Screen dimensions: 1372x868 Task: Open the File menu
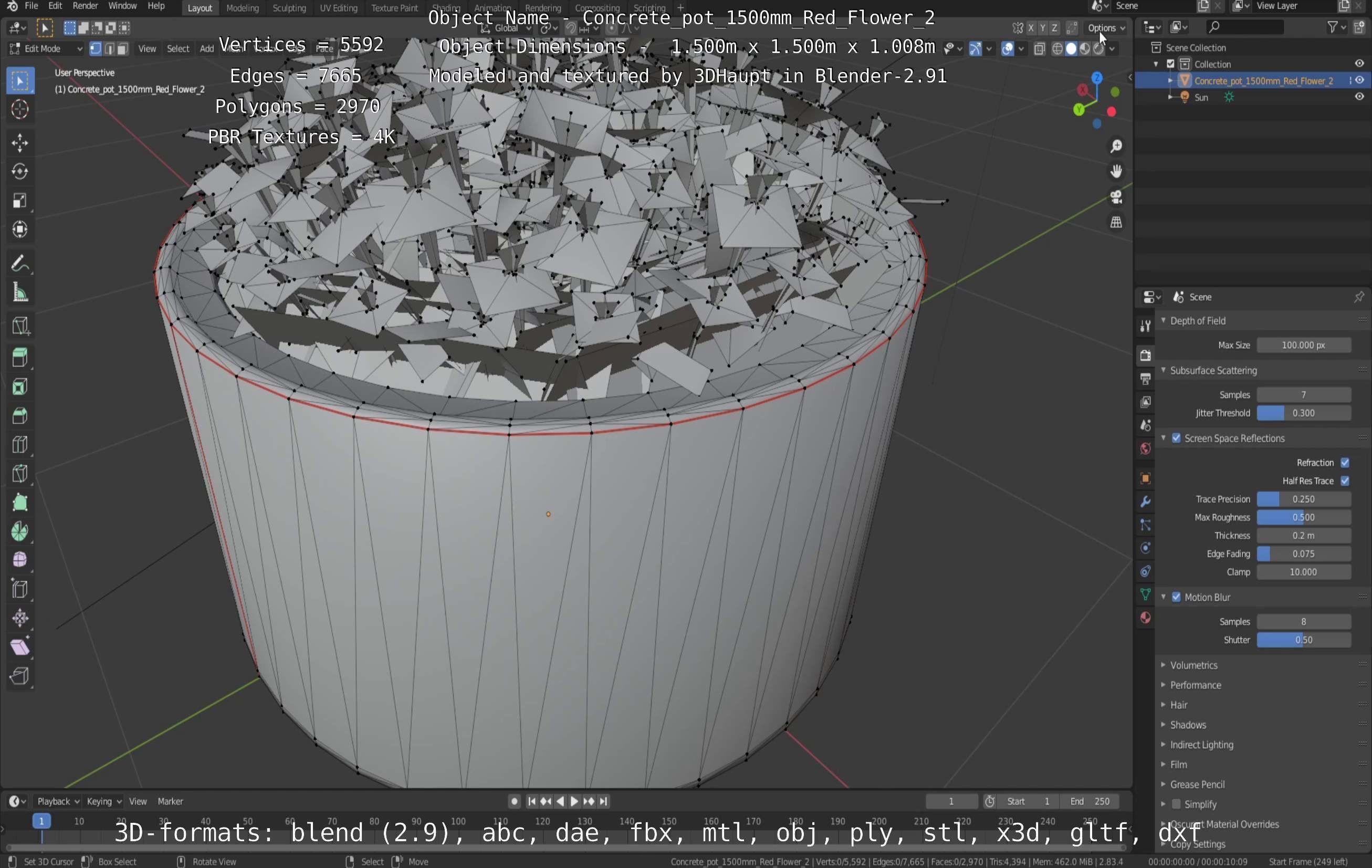coord(32,6)
